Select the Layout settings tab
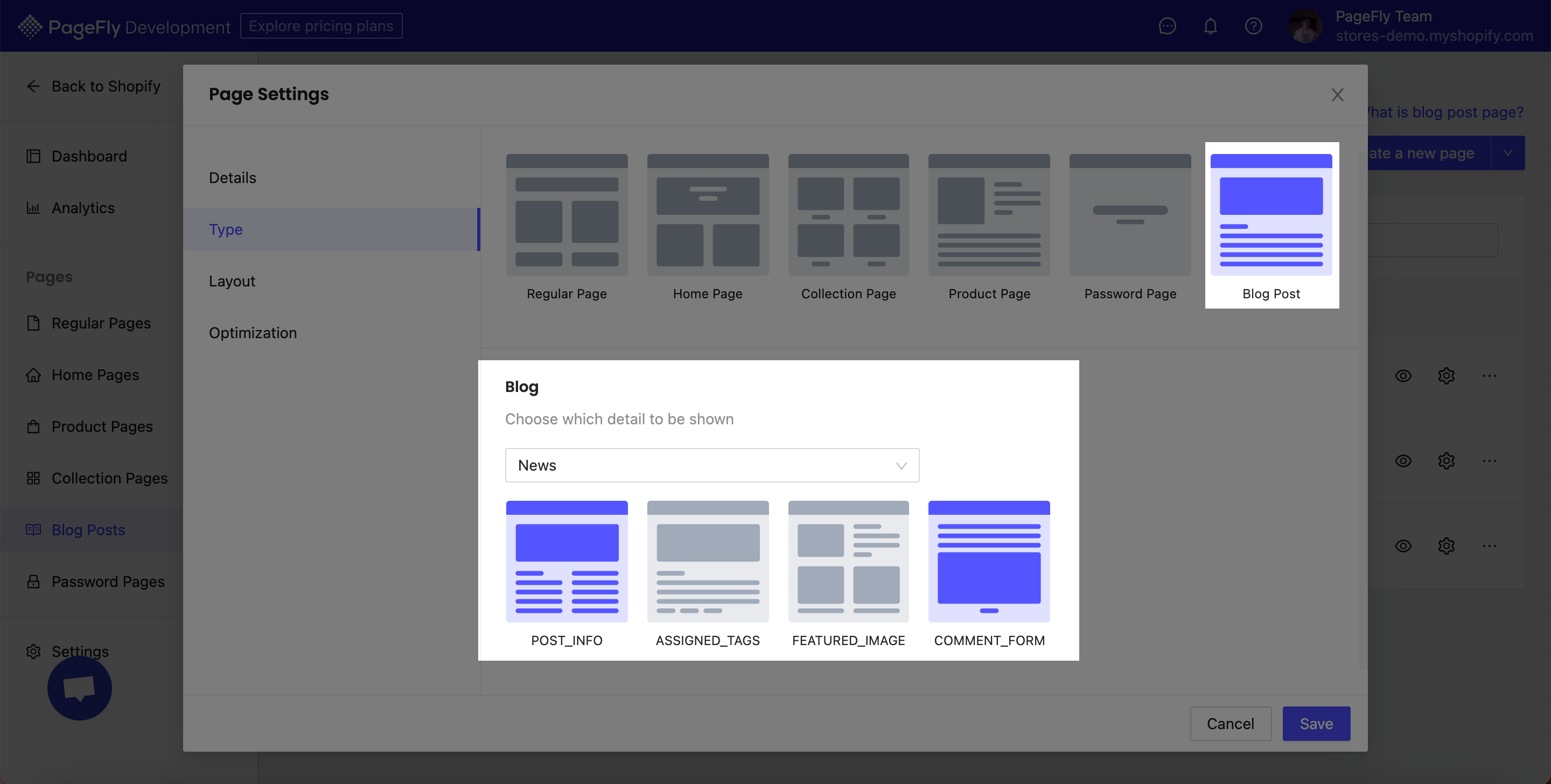The height and width of the screenshot is (784, 1551). pyautogui.click(x=231, y=281)
